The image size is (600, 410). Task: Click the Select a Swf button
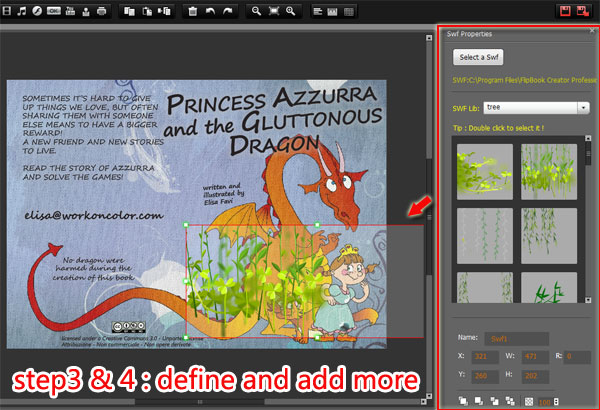coord(478,57)
